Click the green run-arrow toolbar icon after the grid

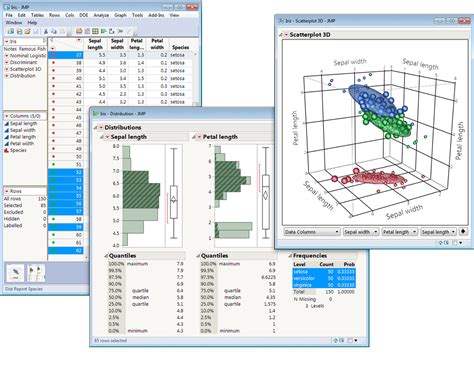tap(104, 31)
